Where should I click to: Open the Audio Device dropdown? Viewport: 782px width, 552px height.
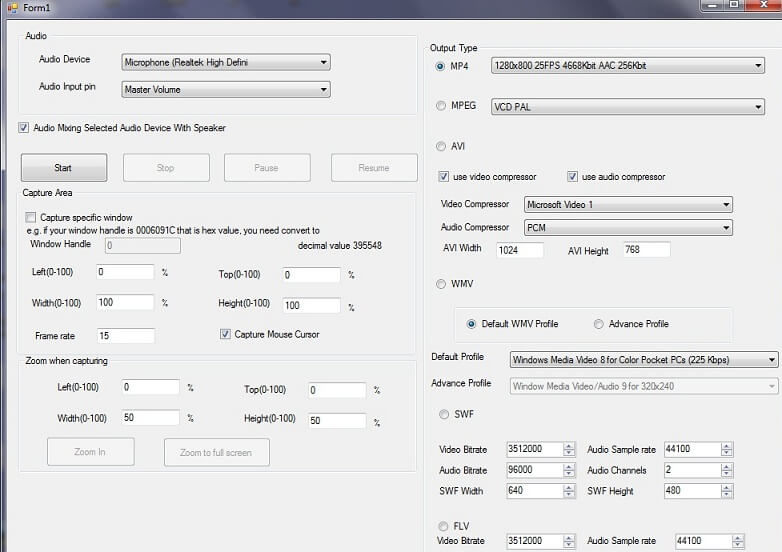[x=225, y=62]
